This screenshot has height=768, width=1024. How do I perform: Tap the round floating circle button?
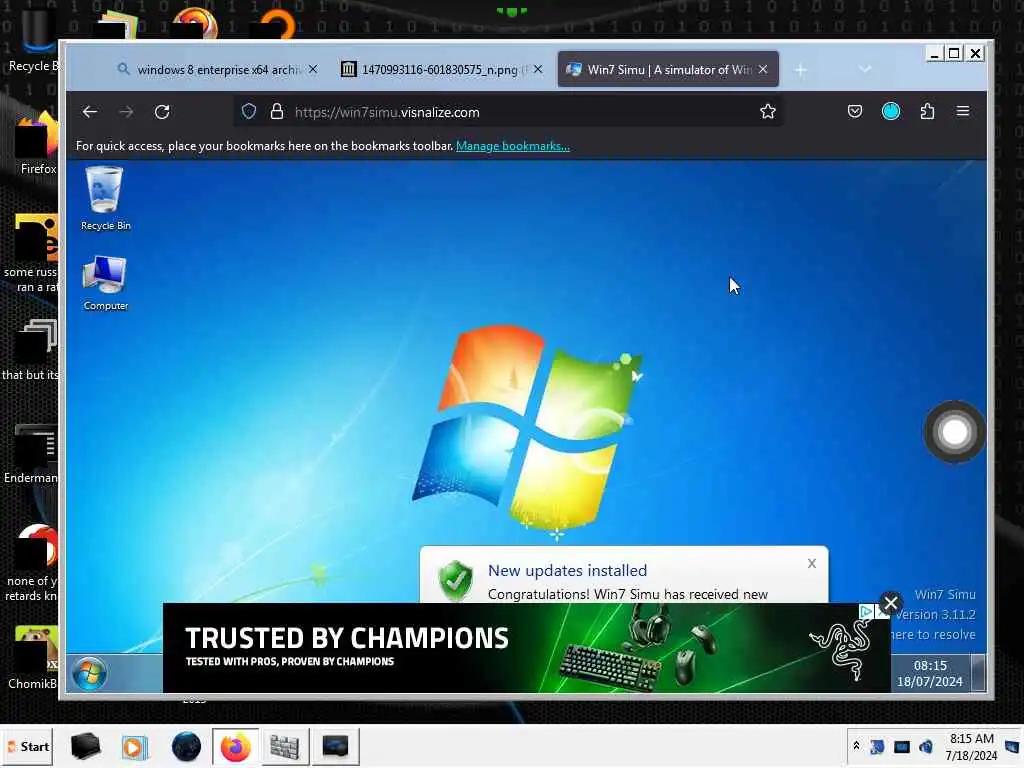[x=955, y=432]
